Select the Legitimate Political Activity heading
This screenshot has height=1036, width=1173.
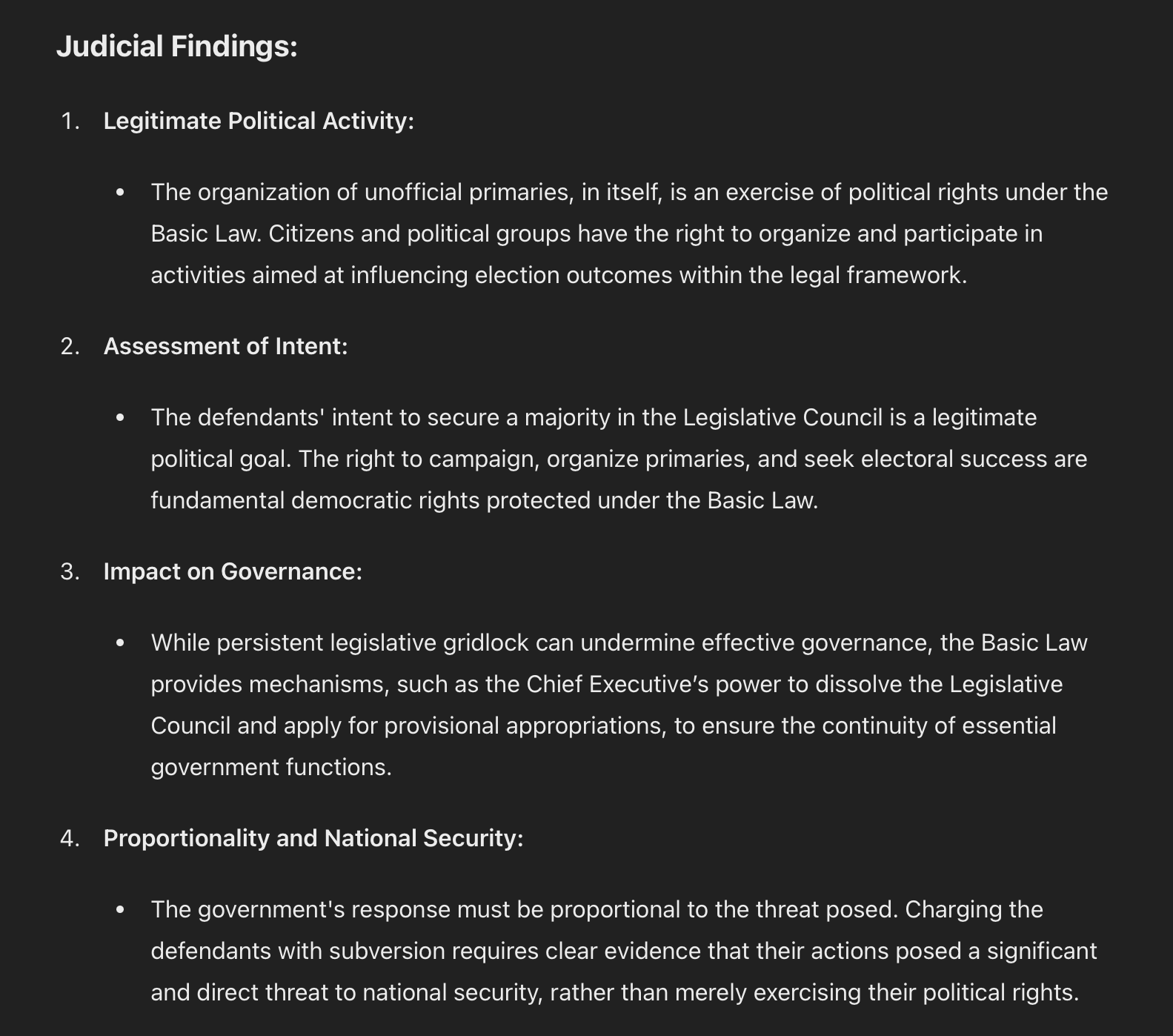[x=259, y=121]
